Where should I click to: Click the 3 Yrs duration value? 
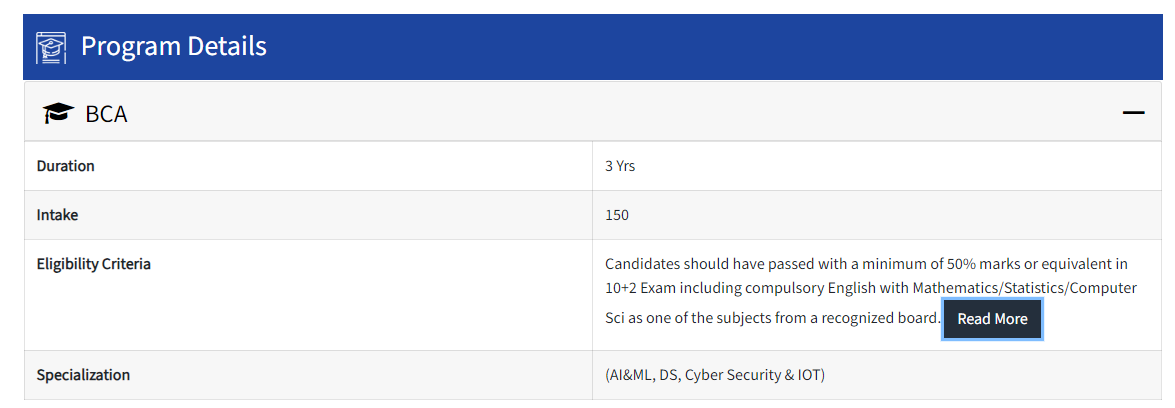pos(620,166)
